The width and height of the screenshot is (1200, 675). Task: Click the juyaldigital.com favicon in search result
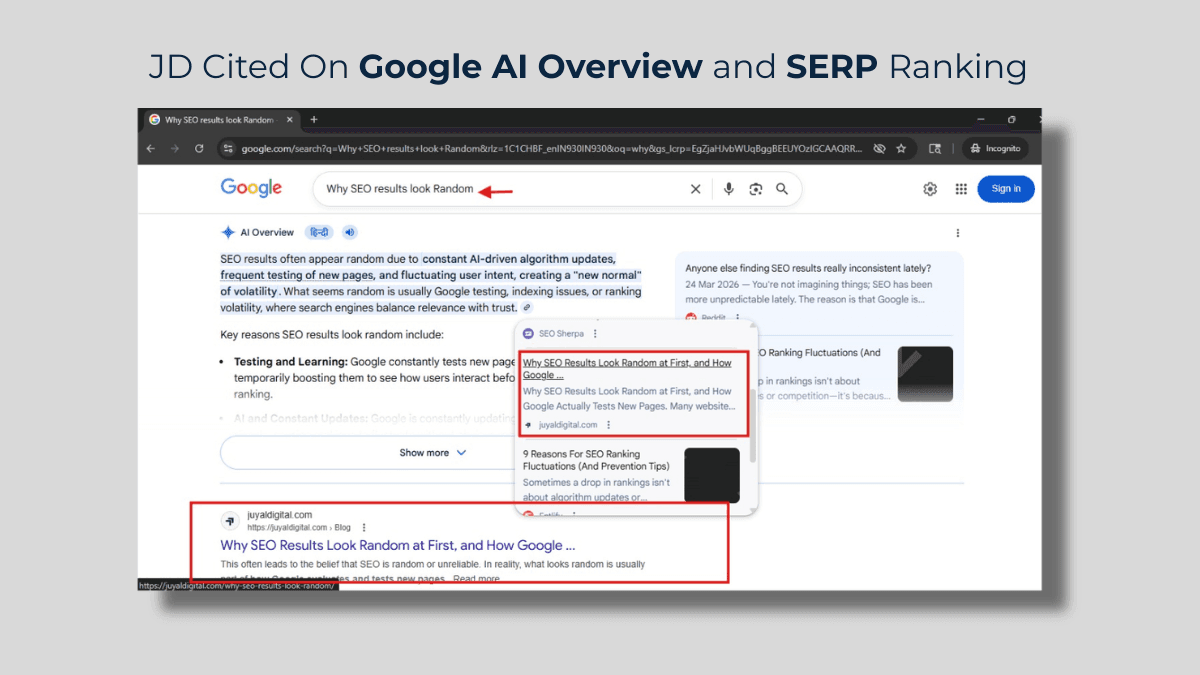pyautogui.click(x=230, y=521)
